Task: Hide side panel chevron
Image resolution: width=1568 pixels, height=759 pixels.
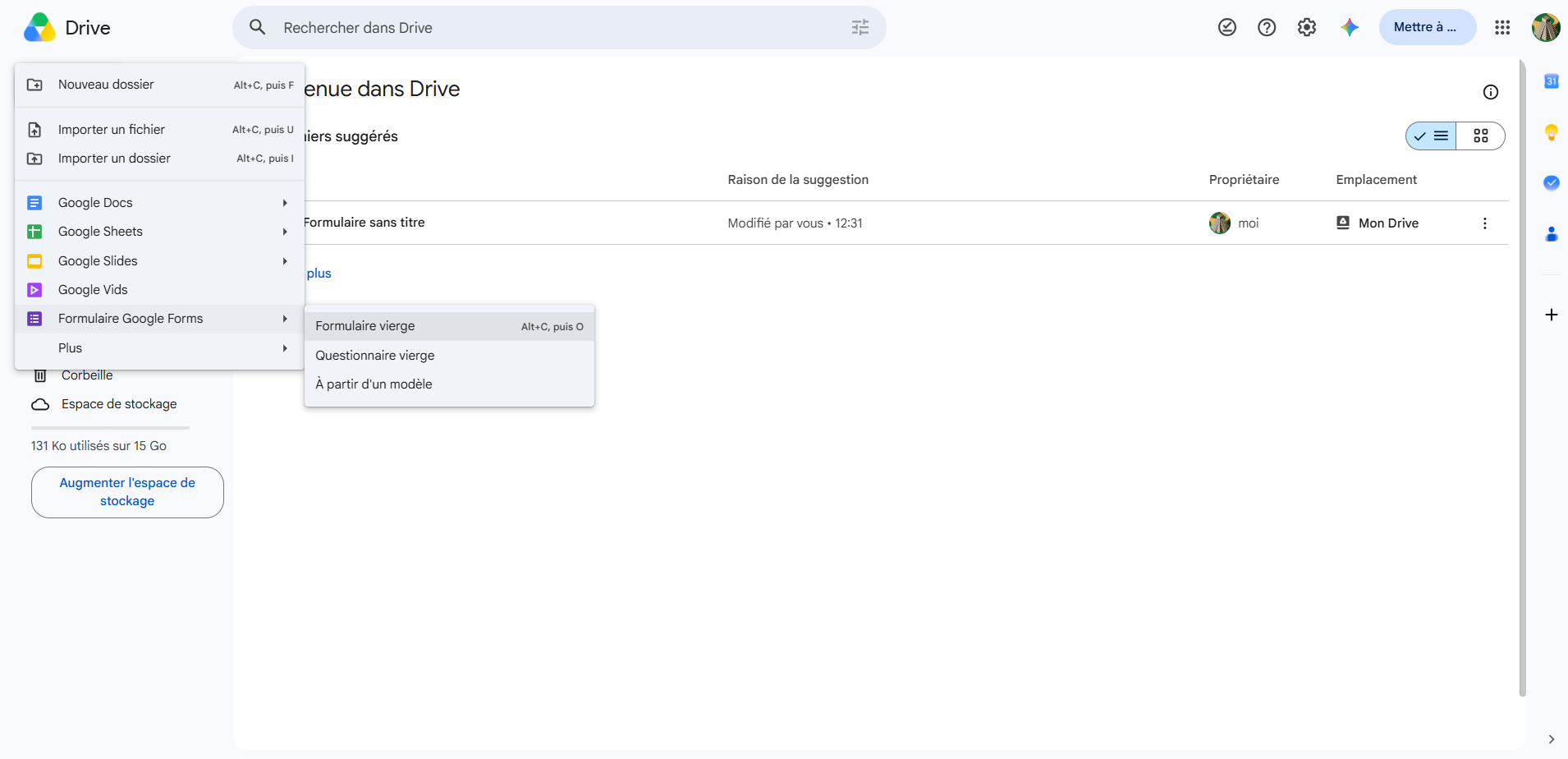Action: tap(1551, 739)
